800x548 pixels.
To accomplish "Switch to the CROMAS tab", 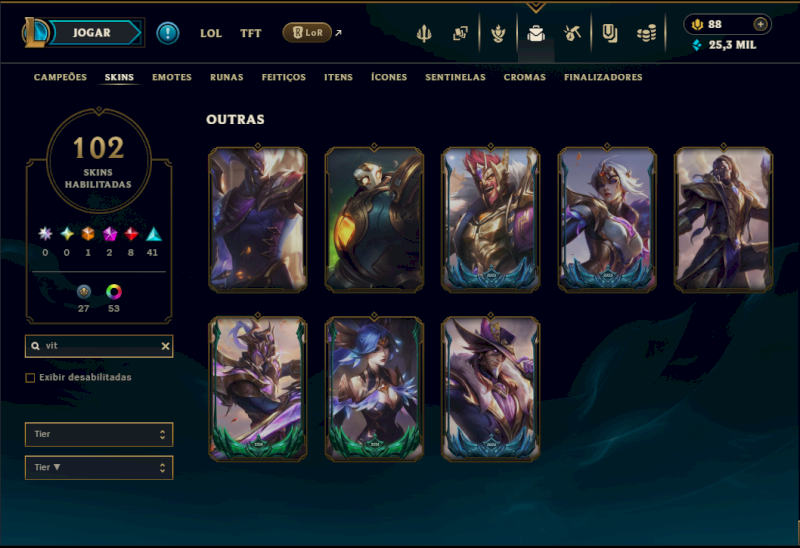I will (x=524, y=77).
